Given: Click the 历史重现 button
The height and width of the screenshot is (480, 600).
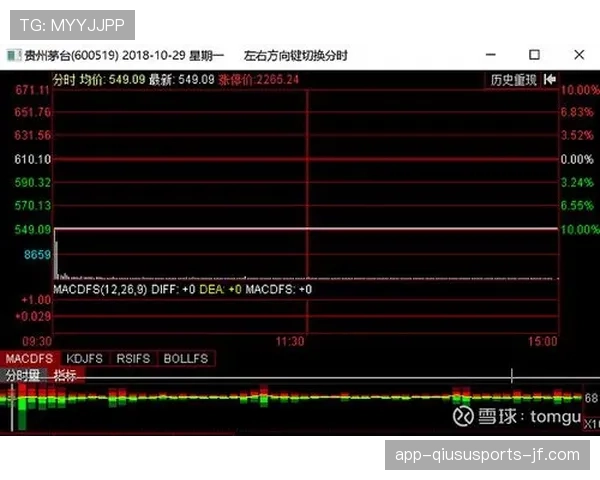Looking at the screenshot, I should point(513,80).
